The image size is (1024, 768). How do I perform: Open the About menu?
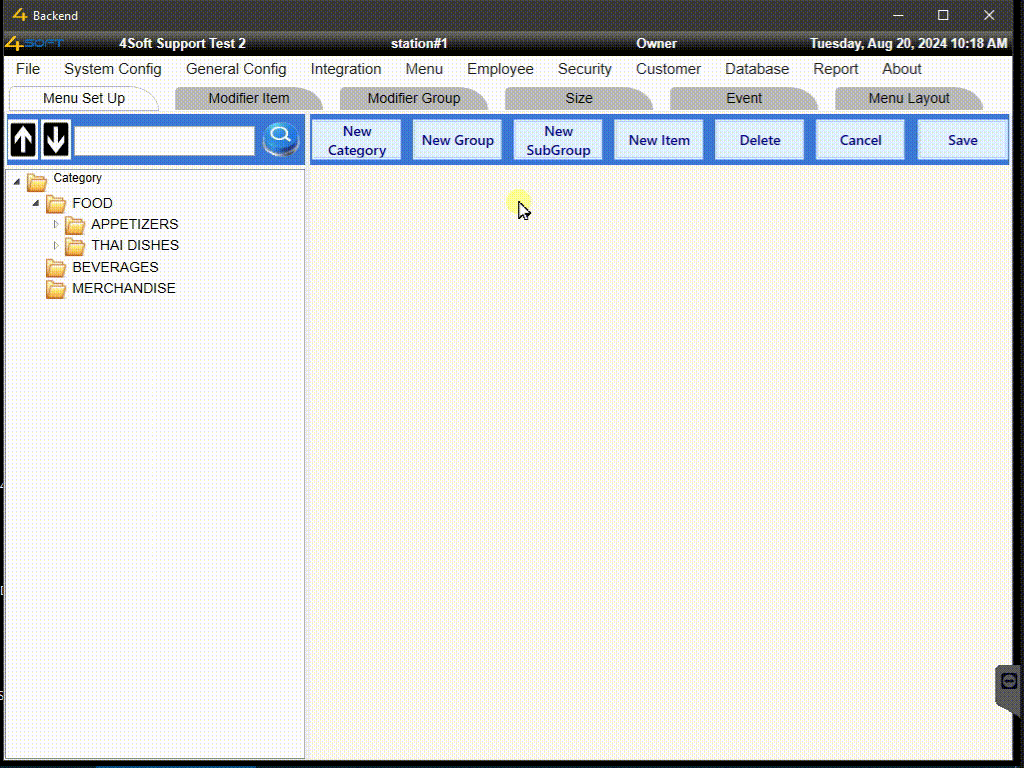901,69
